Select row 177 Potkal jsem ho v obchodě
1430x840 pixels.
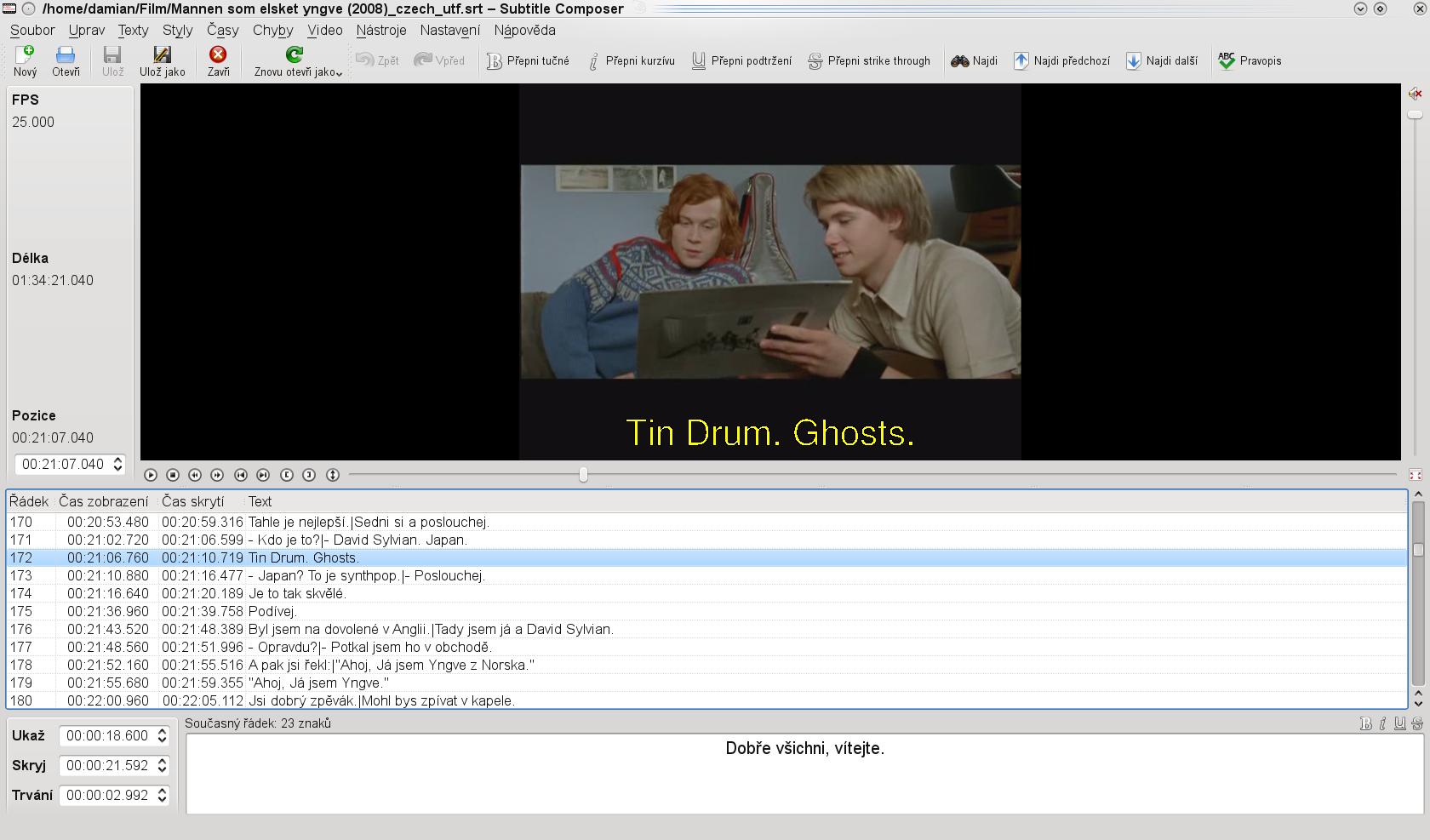click(x=706, y=647)
